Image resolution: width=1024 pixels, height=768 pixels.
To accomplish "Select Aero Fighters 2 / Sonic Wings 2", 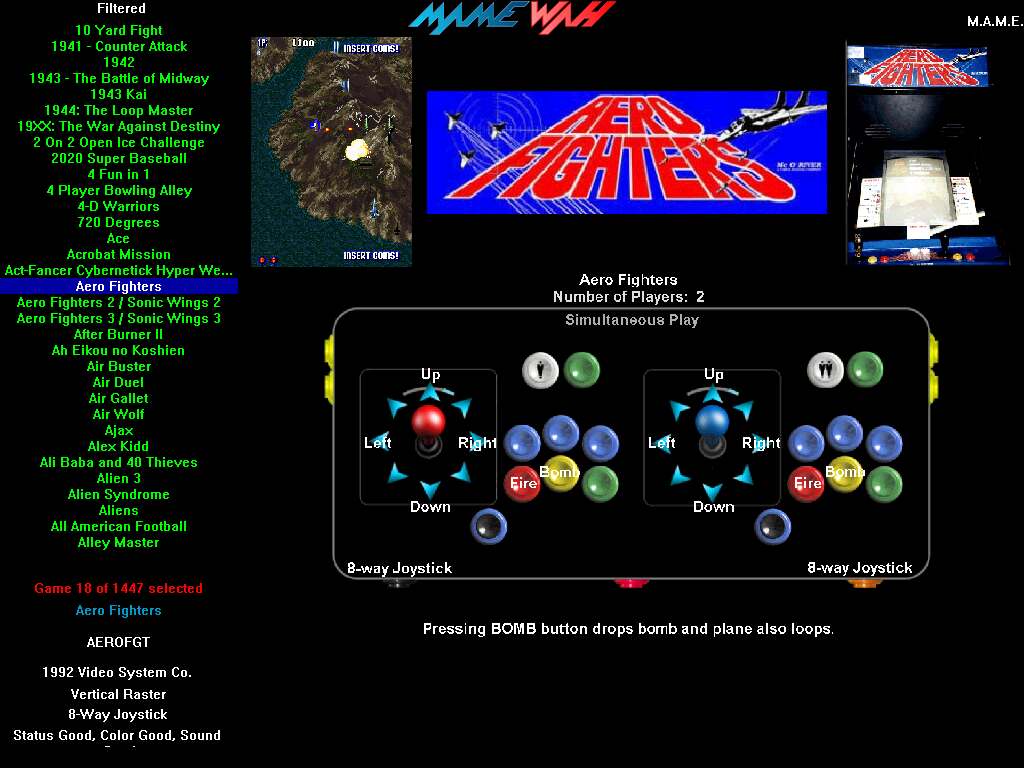I will [x=118, y=302].
